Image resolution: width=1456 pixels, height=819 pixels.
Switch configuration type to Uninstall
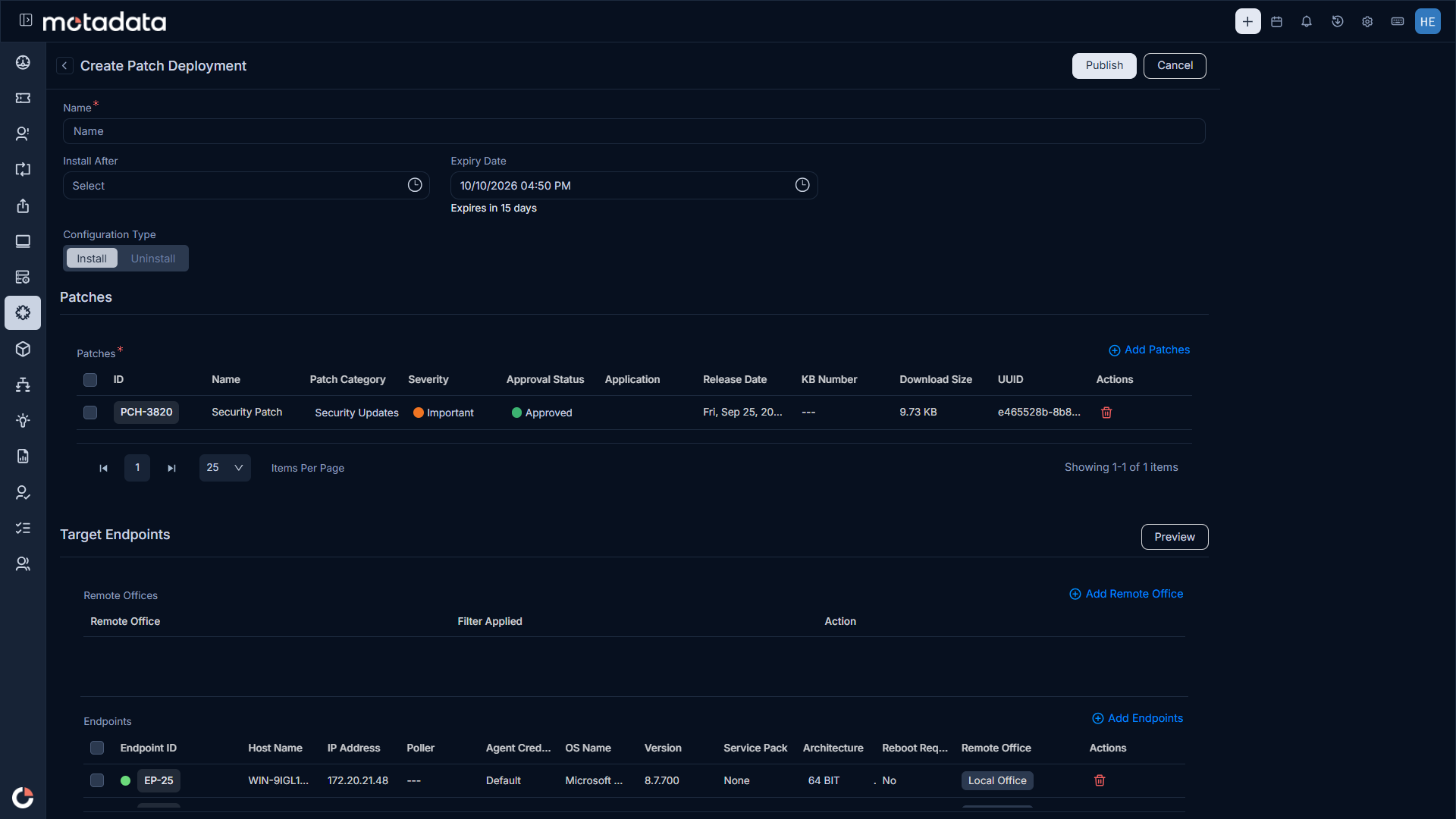(153, 259)
